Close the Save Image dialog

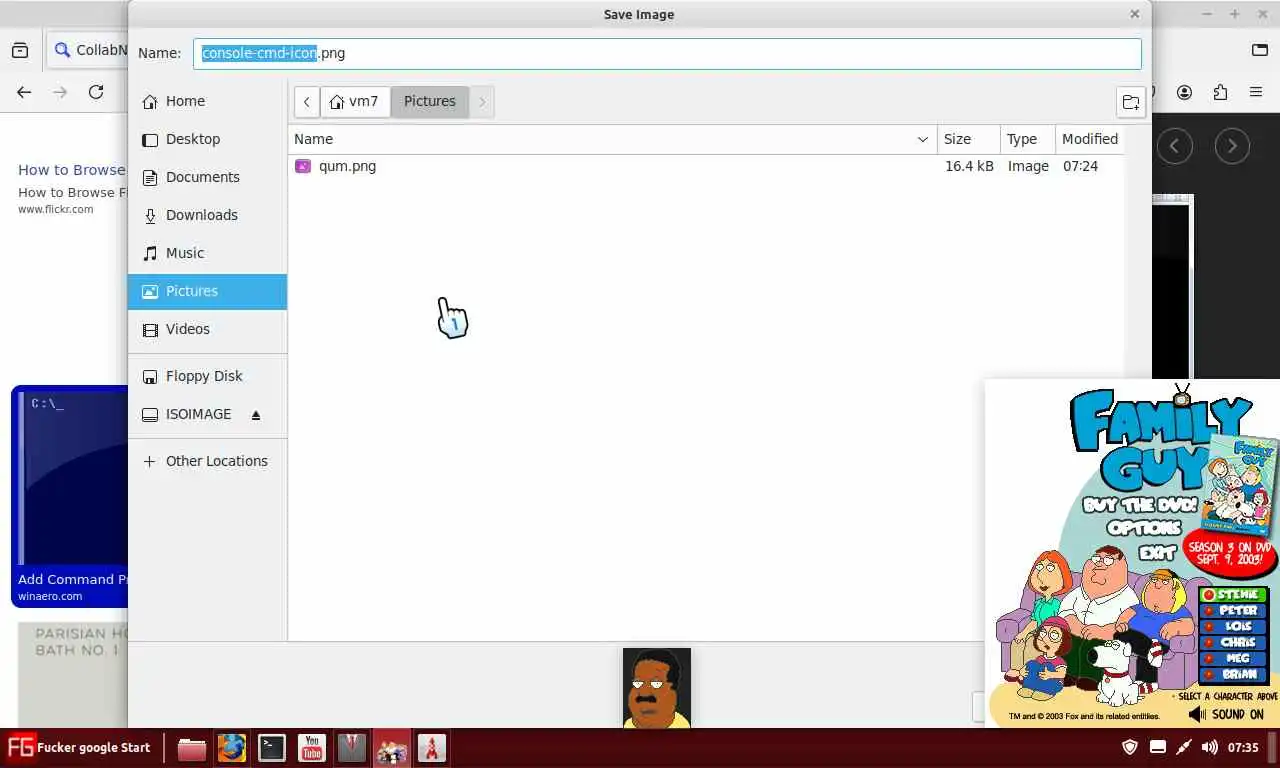pos(1134,14)
